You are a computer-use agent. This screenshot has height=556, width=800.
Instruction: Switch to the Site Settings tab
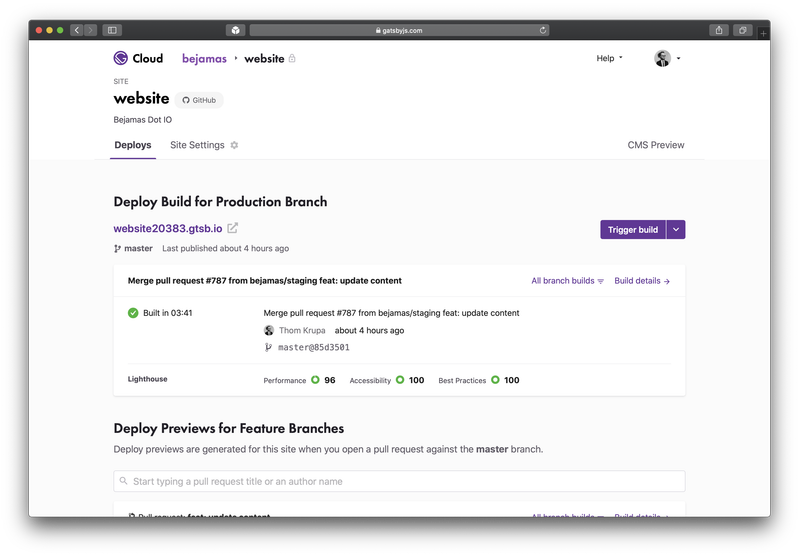pyautogui.click(x=197, y=145)
